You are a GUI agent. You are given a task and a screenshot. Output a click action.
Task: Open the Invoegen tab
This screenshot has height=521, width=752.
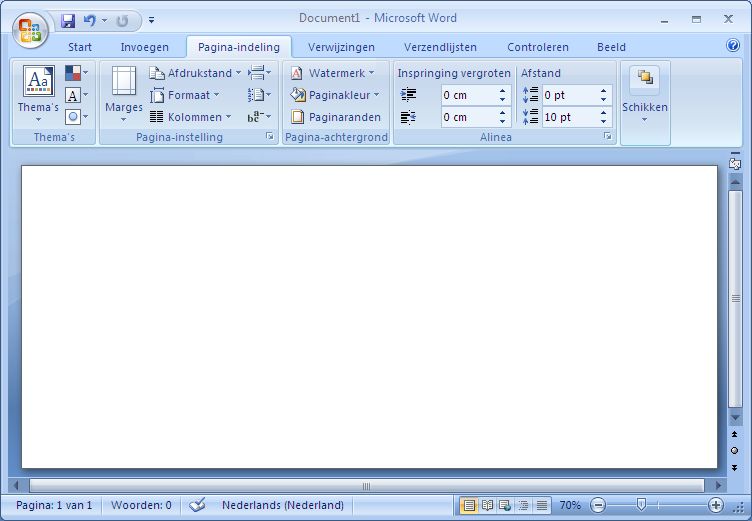pyautogui.click(x=144, y=47)
